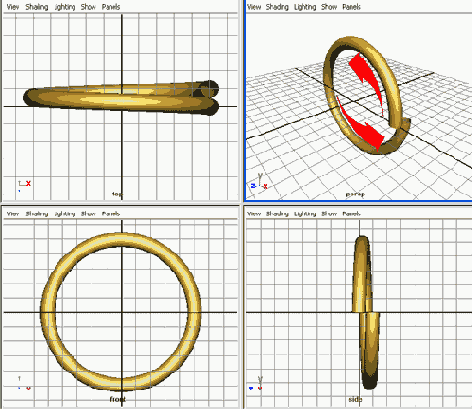Open Show menu in perspective panel
The image size is (472, 409).
pyautogui.click(x=329, y=7)
